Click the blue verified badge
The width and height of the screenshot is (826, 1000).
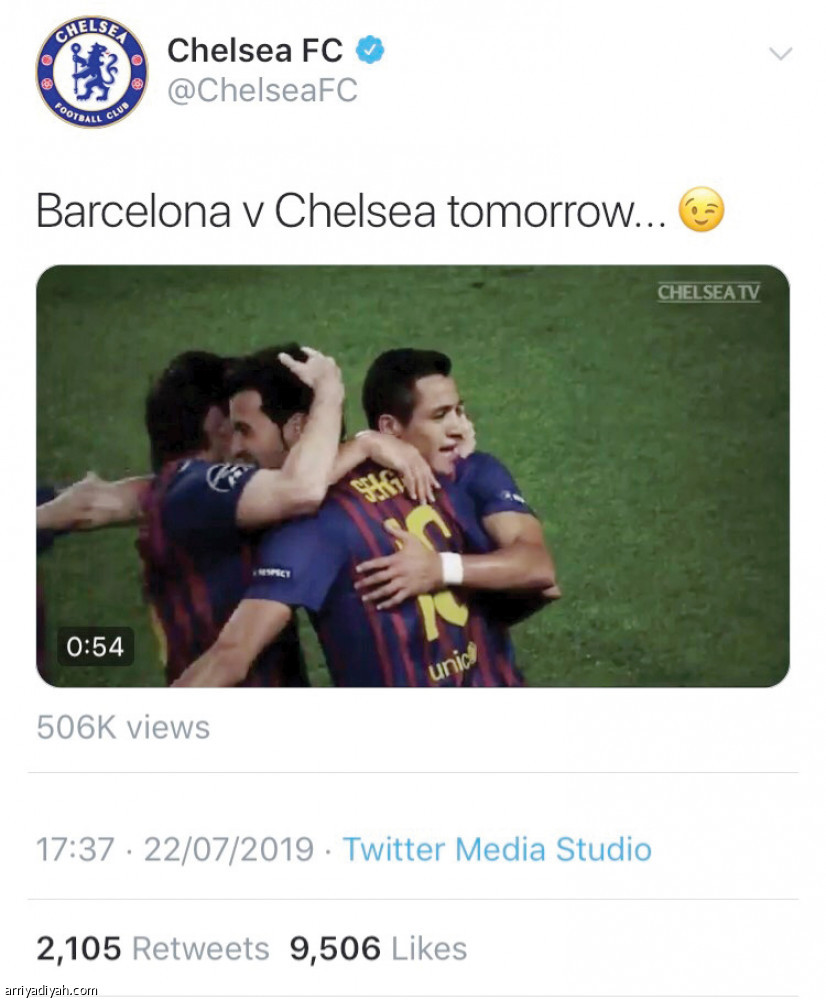pyautogui.click(x=369, y=50)
